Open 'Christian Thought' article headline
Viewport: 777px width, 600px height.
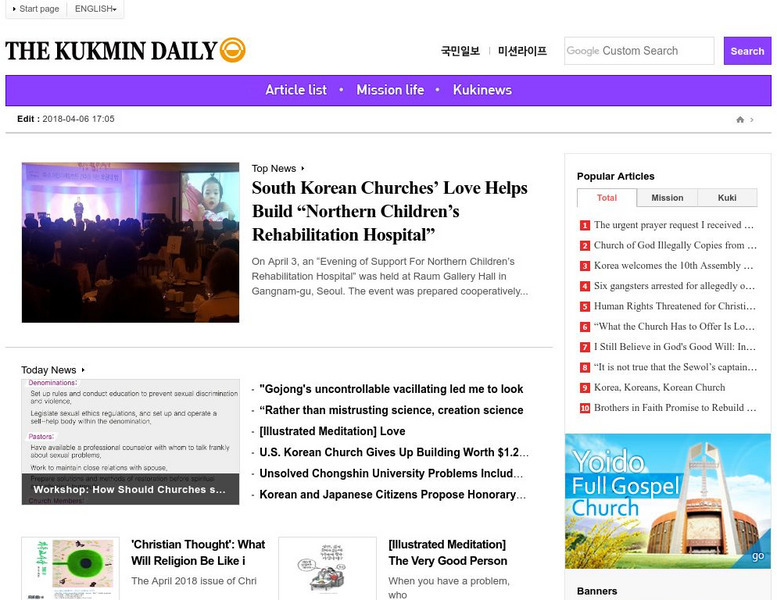coord(198,552)
